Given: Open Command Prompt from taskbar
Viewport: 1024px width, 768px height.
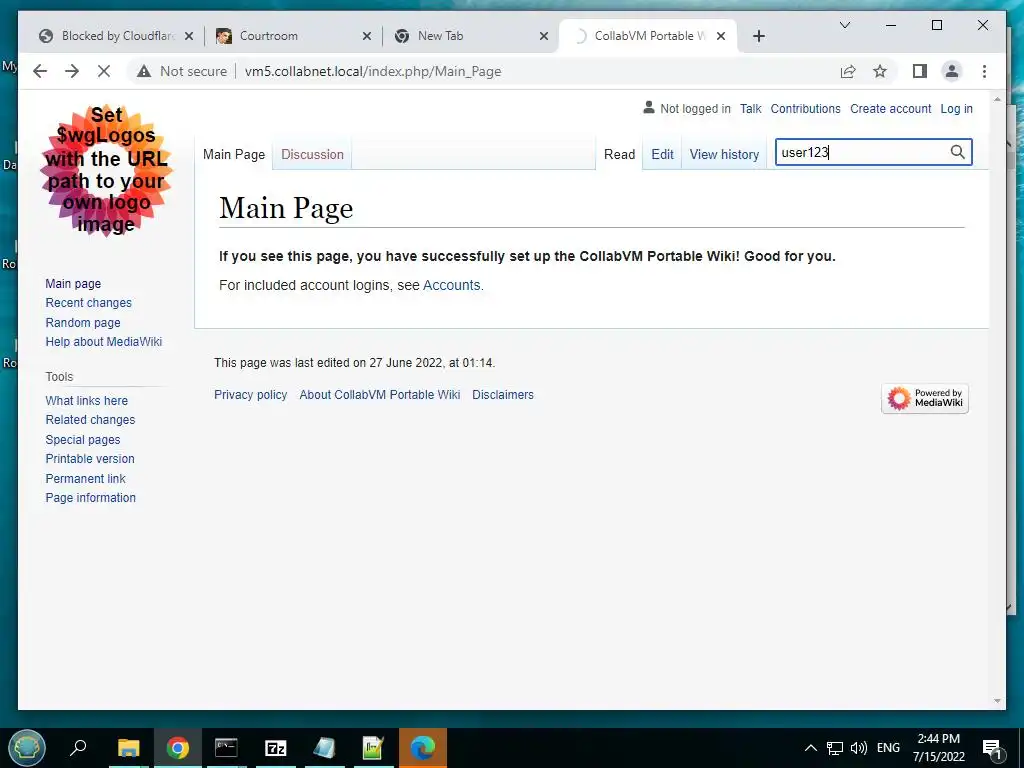Looking at the screenshot, I should coord(226,748).
